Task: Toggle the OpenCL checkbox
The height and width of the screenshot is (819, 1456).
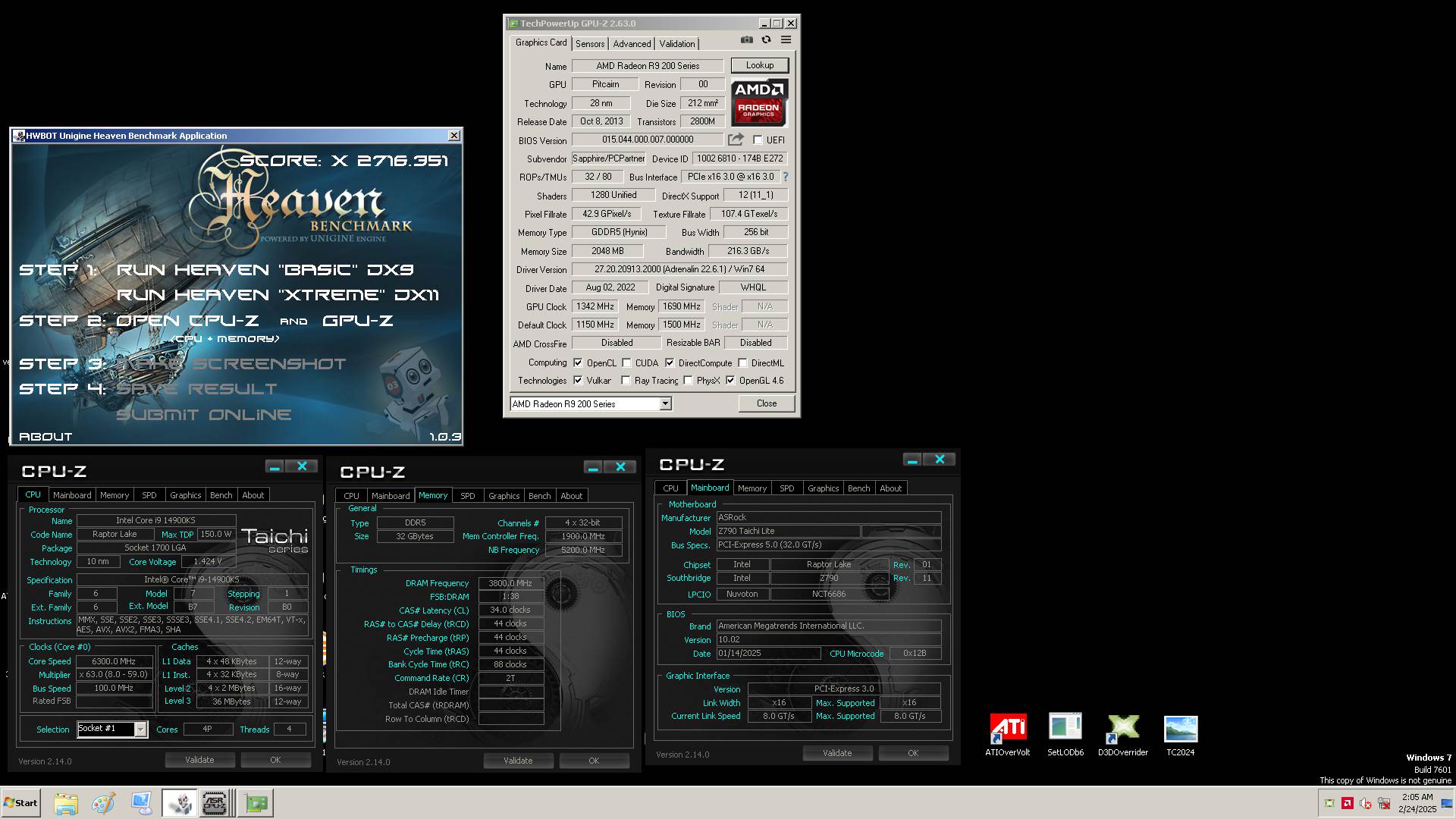Action: tap(579, 363)
